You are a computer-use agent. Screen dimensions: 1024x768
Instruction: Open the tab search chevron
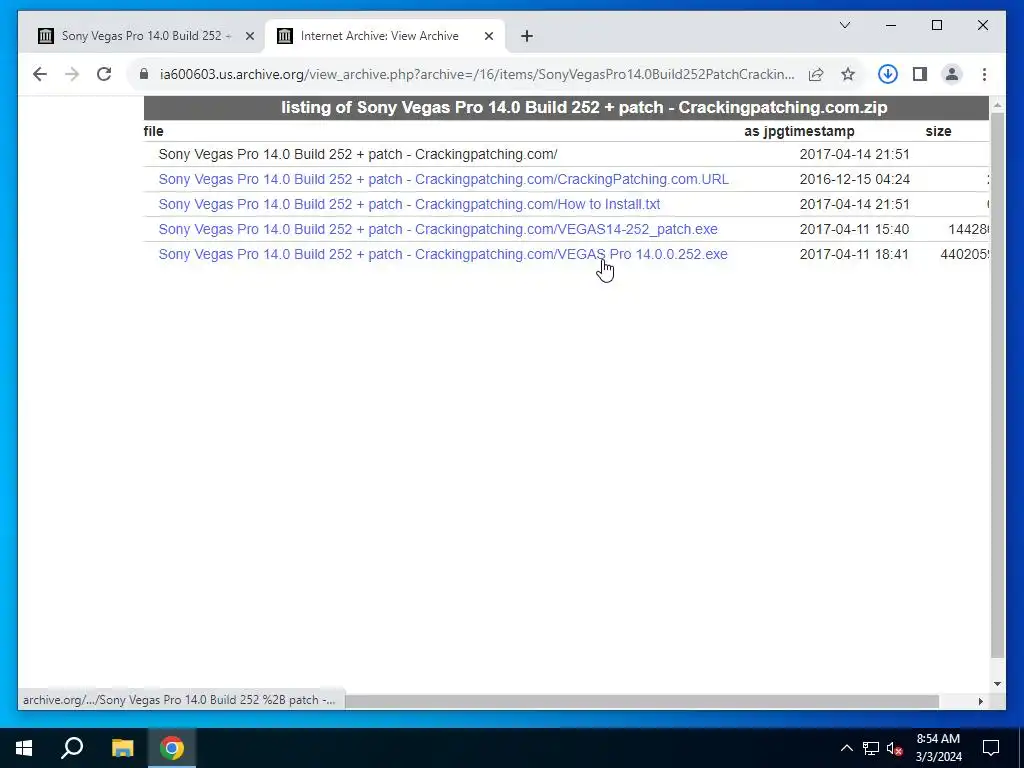point(844,25)
